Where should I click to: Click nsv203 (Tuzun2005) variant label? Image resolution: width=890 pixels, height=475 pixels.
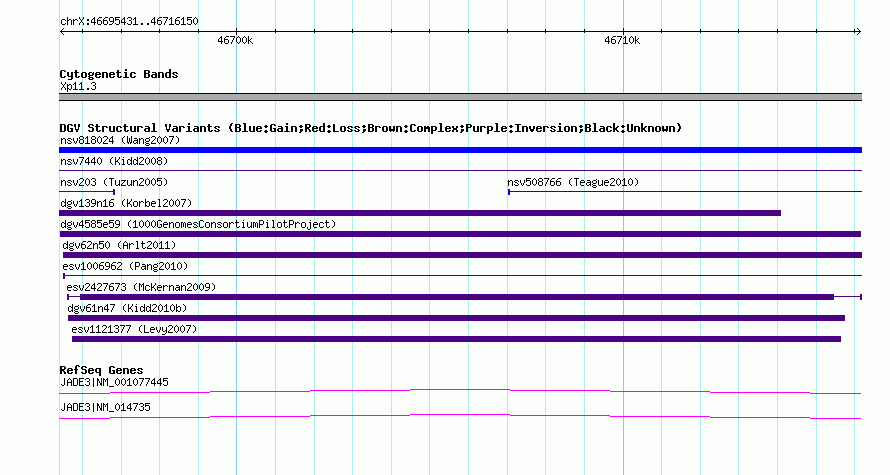pos(114,182)
